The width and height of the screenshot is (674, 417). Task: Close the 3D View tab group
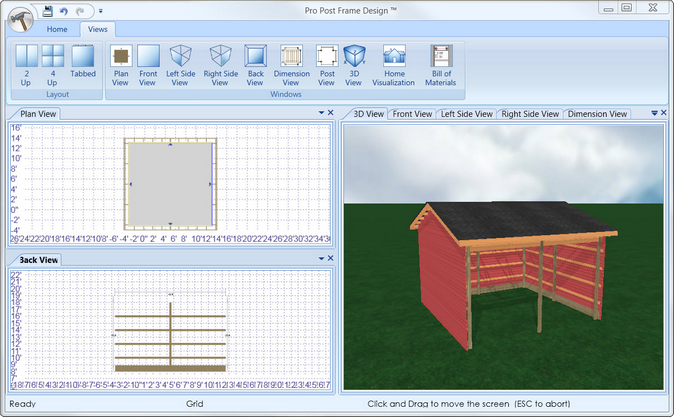click(664, 113)
